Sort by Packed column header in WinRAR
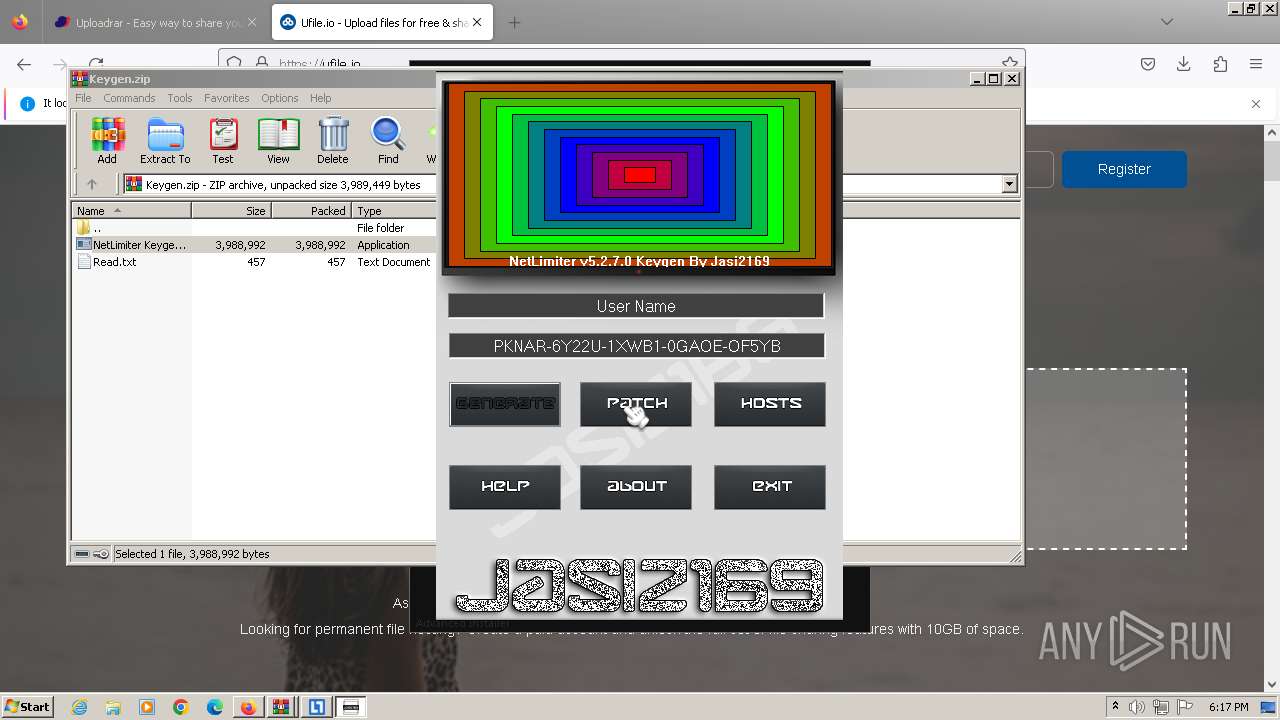 (311, 210)
